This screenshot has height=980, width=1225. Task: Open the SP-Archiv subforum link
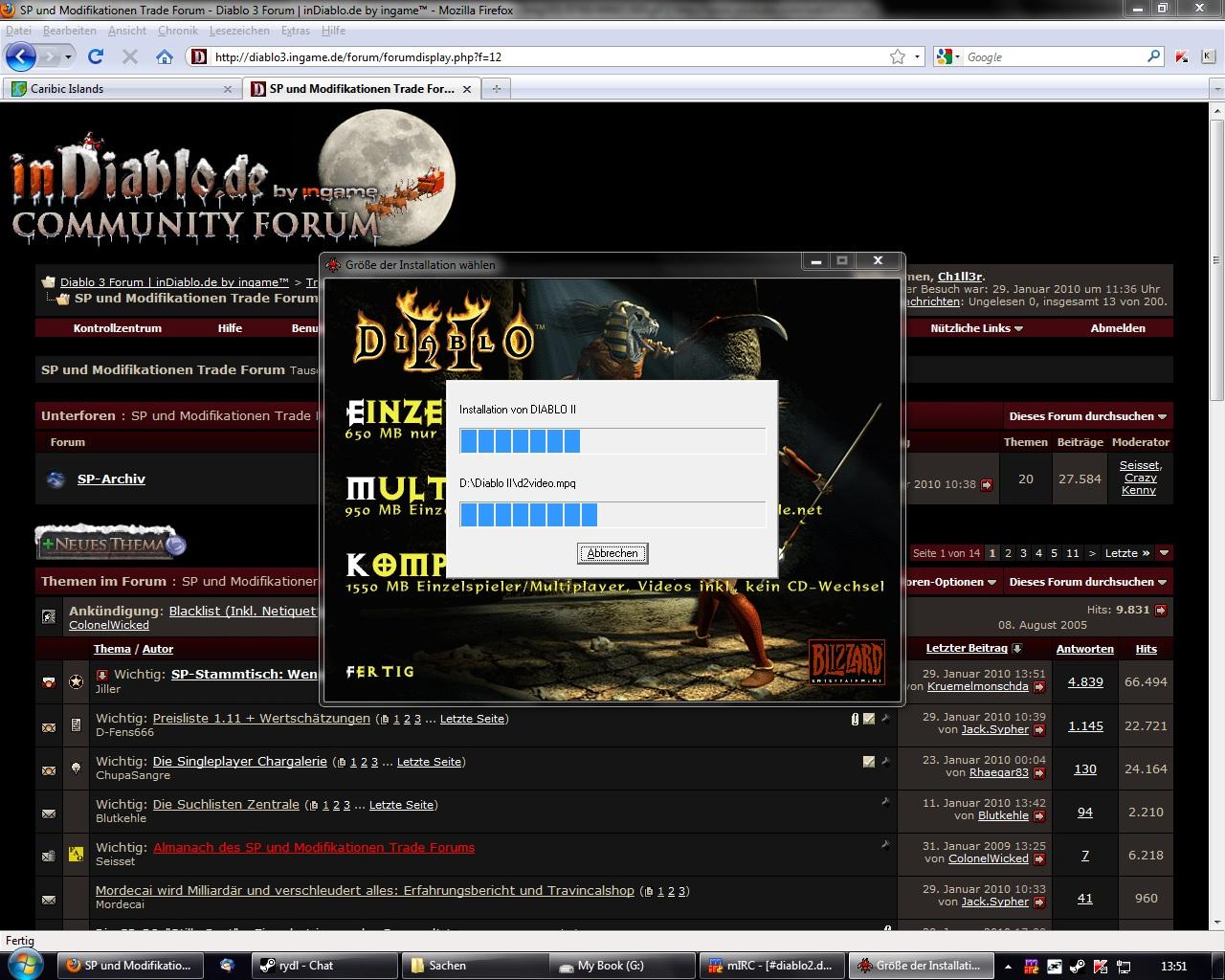[111, 479]
